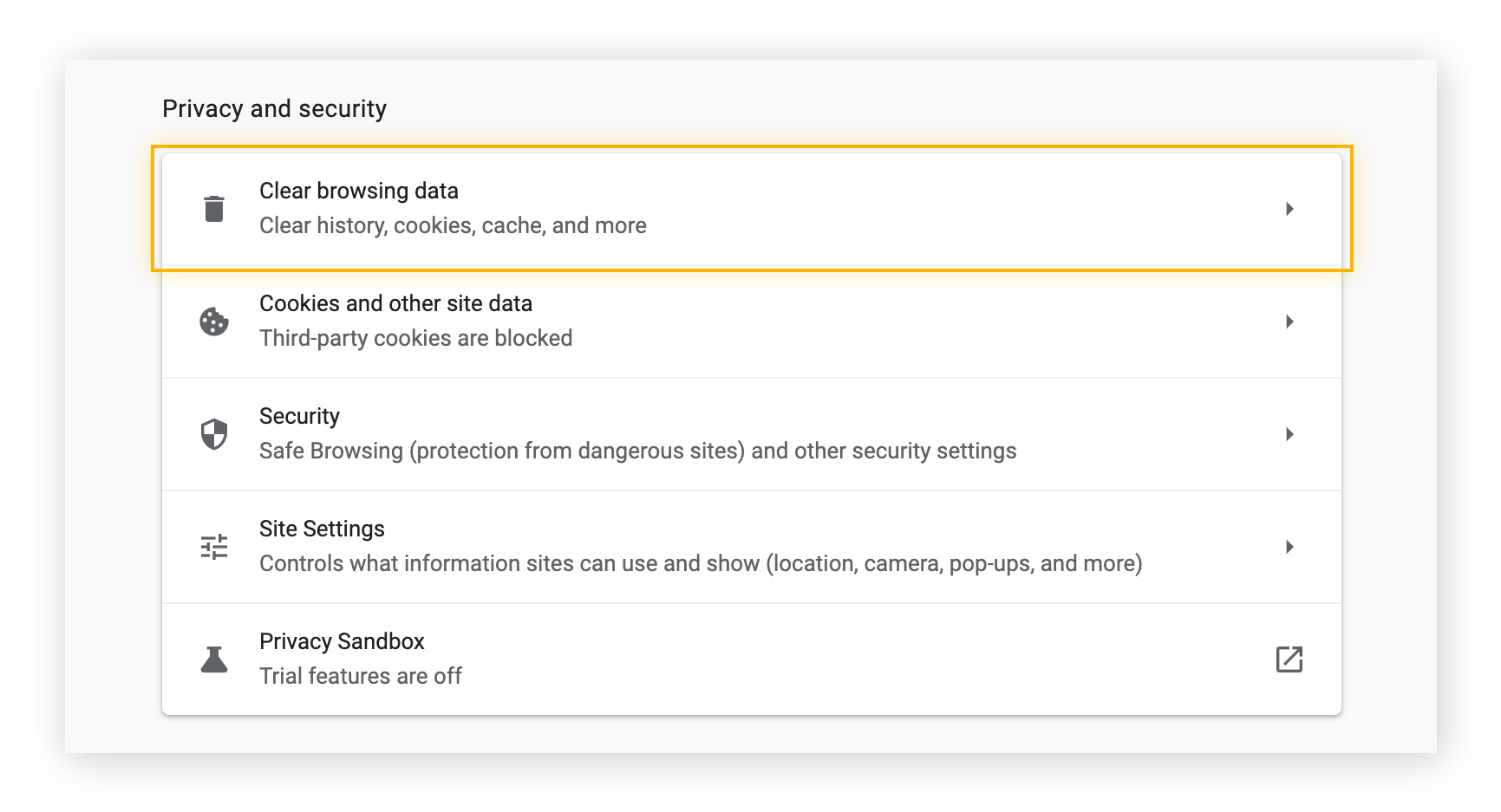This screenshot has width=1501, height=812.
Task: Open Privacy Sandbox external link icon
Action: tap(1289, 659)
